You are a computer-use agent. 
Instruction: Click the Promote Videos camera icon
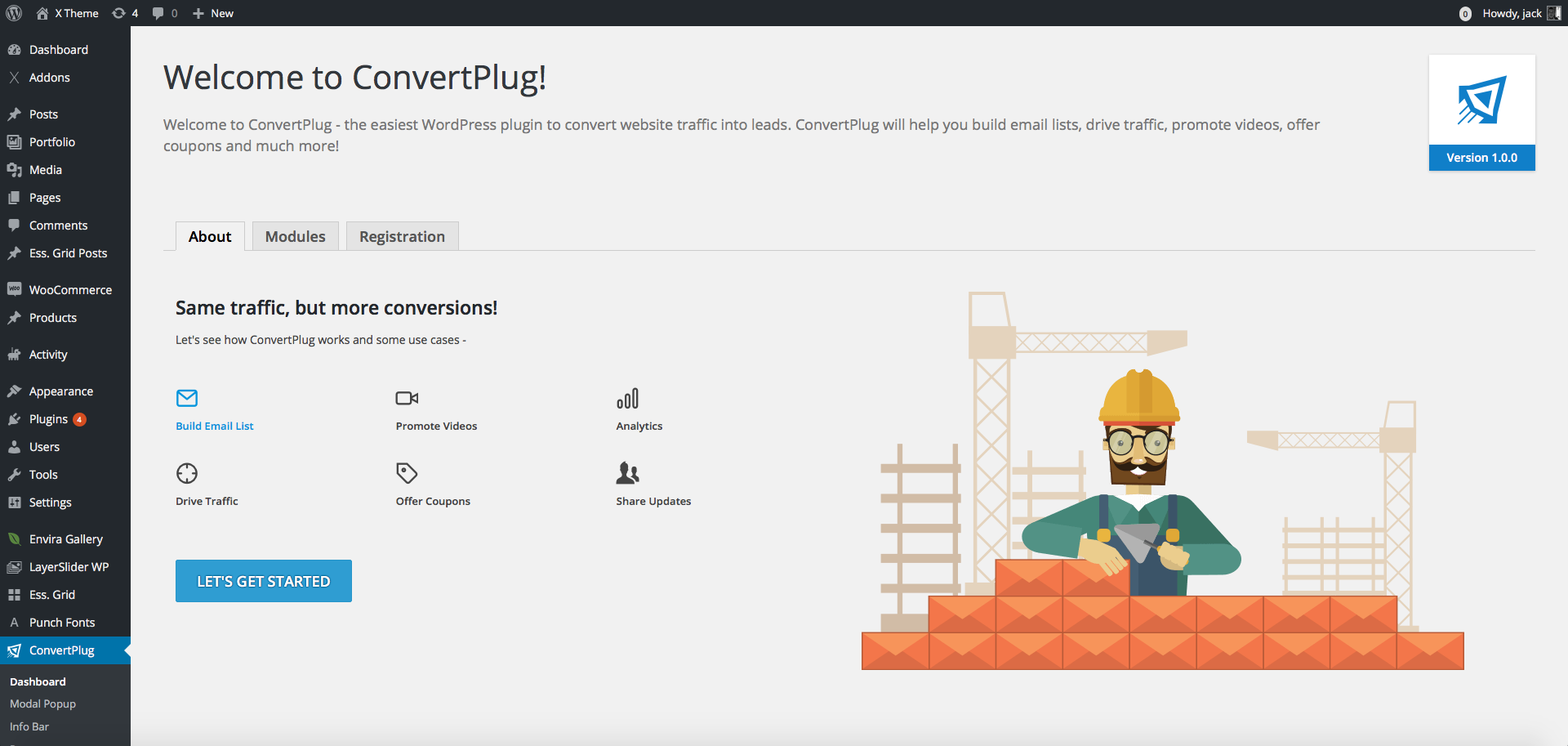(x=407, y=398)
